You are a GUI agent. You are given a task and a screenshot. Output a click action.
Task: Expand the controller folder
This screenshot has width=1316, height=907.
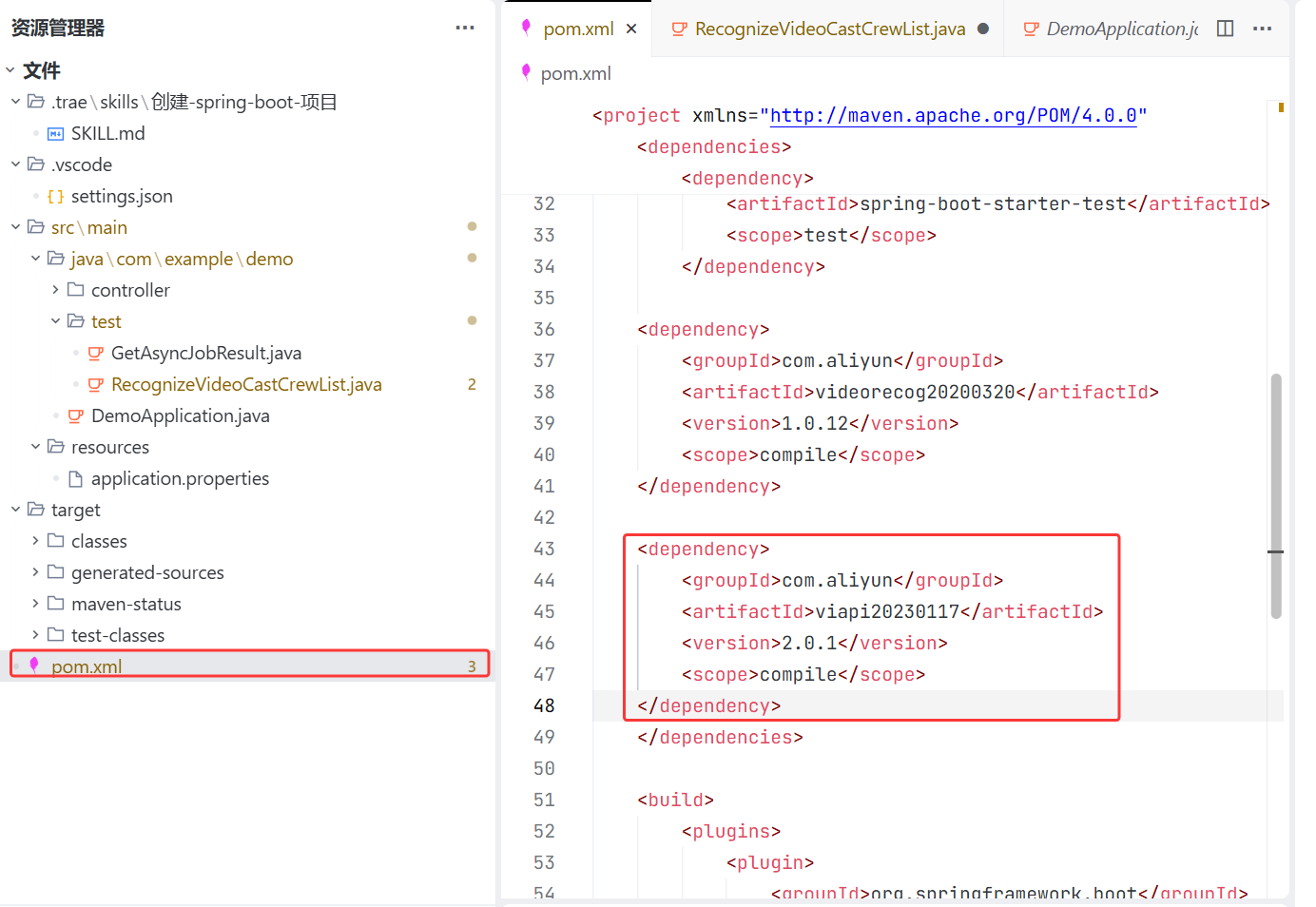(55, 290)
